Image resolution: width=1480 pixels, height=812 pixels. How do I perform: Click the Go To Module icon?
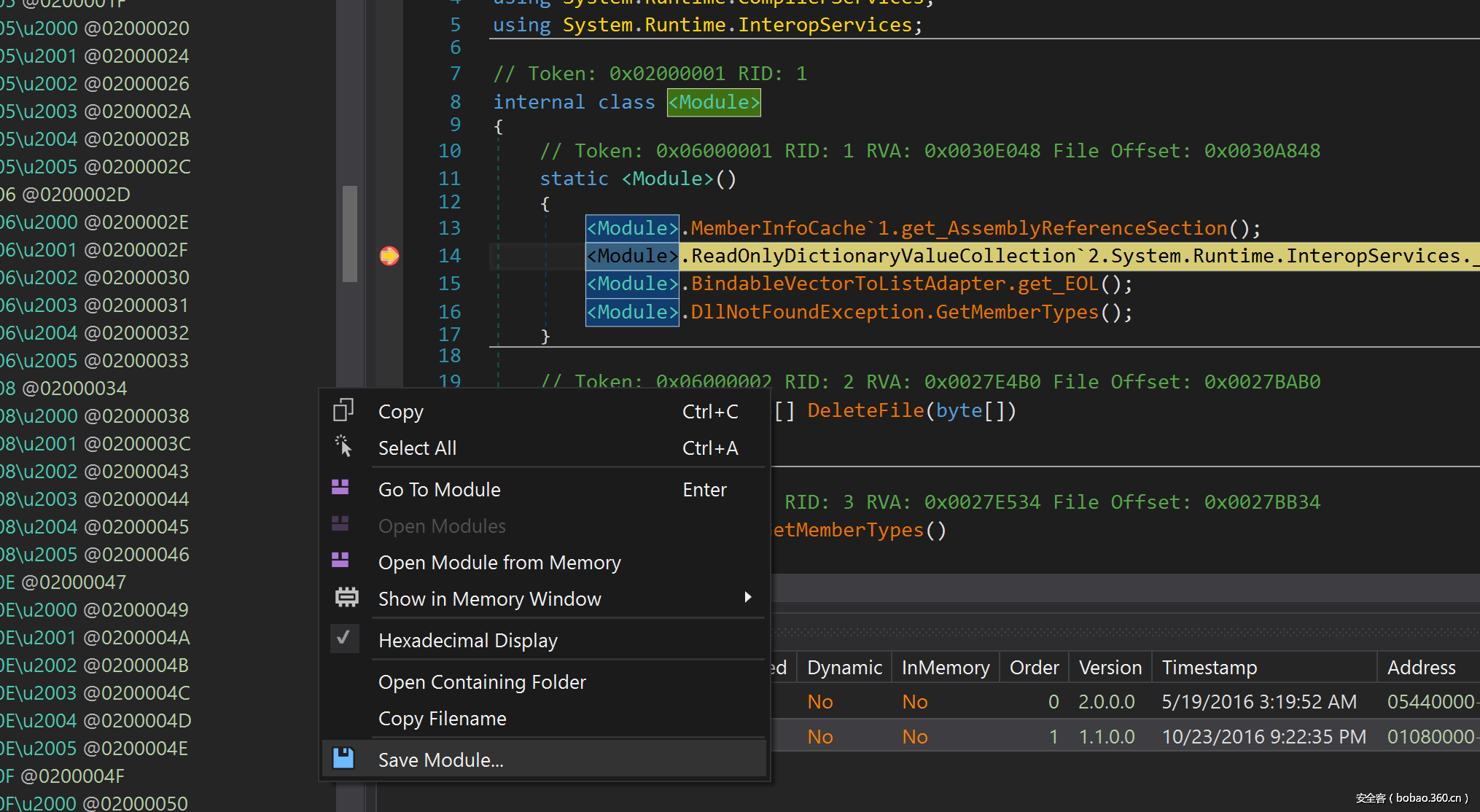tap(340, 488)
